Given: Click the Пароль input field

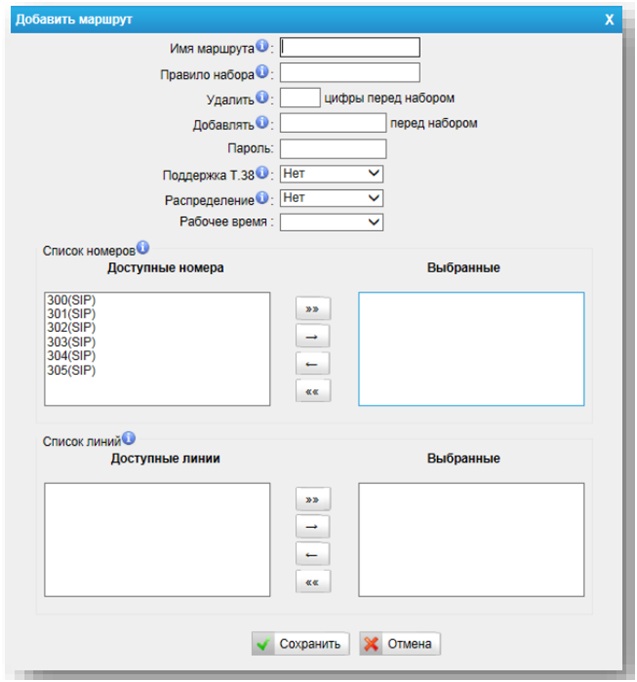Looking at the screenshot, I should [333, 148].
